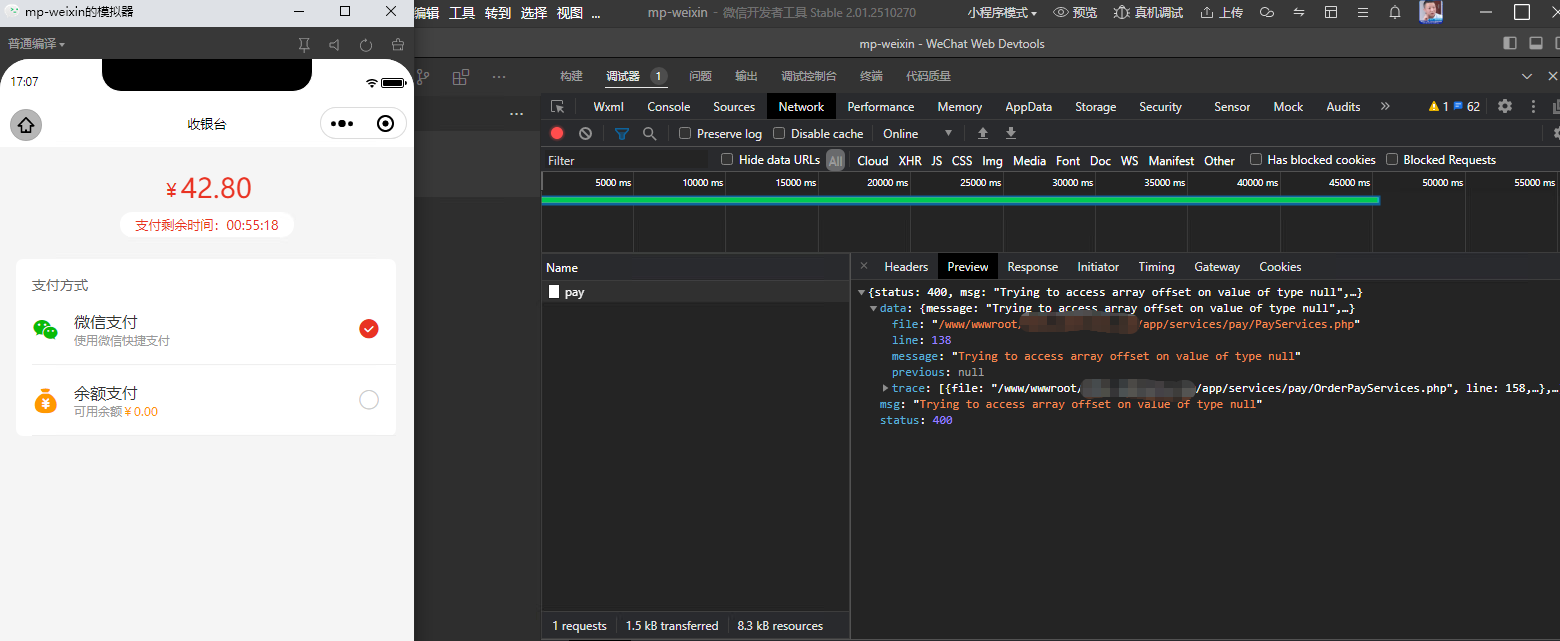
Task: Click the user avatar picture
Action: [1431, 12]
